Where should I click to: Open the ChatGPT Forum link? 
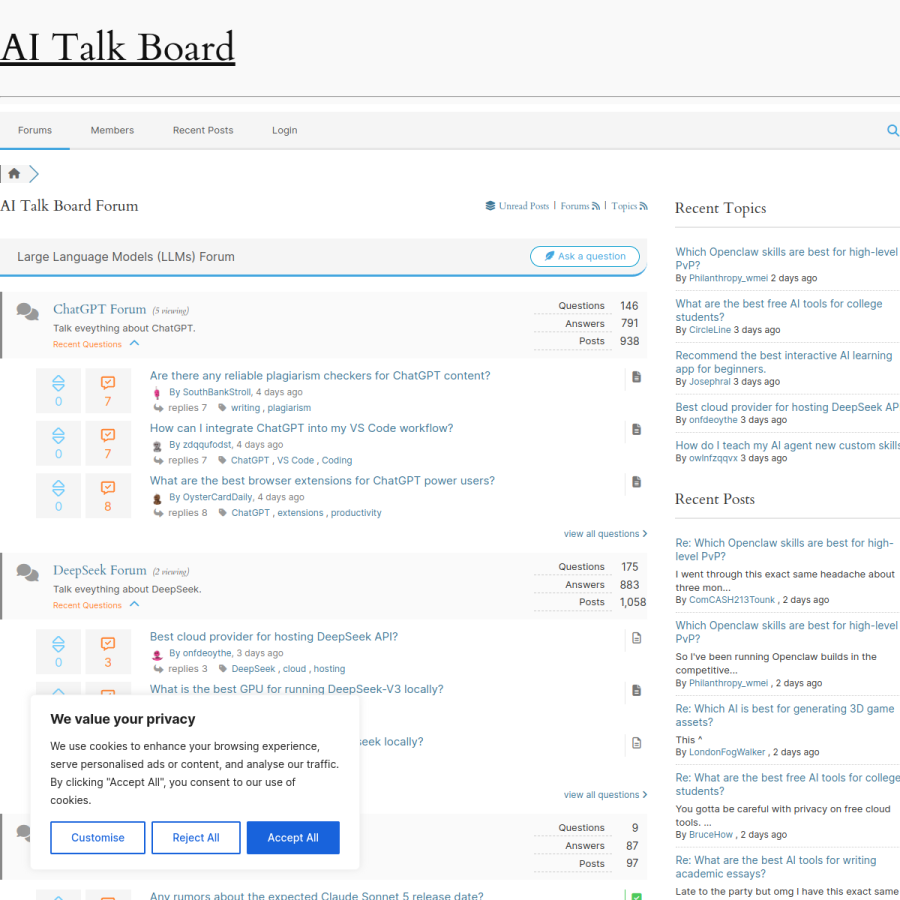point(100,309)
